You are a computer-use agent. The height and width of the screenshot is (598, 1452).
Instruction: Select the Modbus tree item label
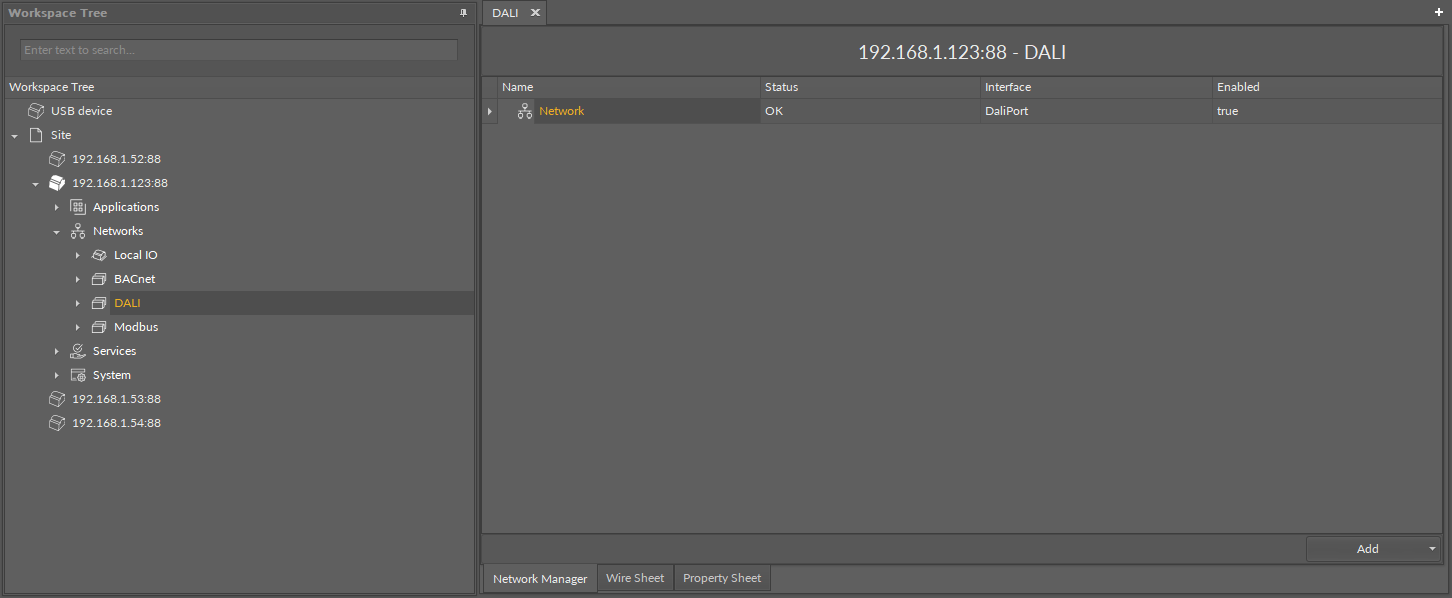click(136, 327)
